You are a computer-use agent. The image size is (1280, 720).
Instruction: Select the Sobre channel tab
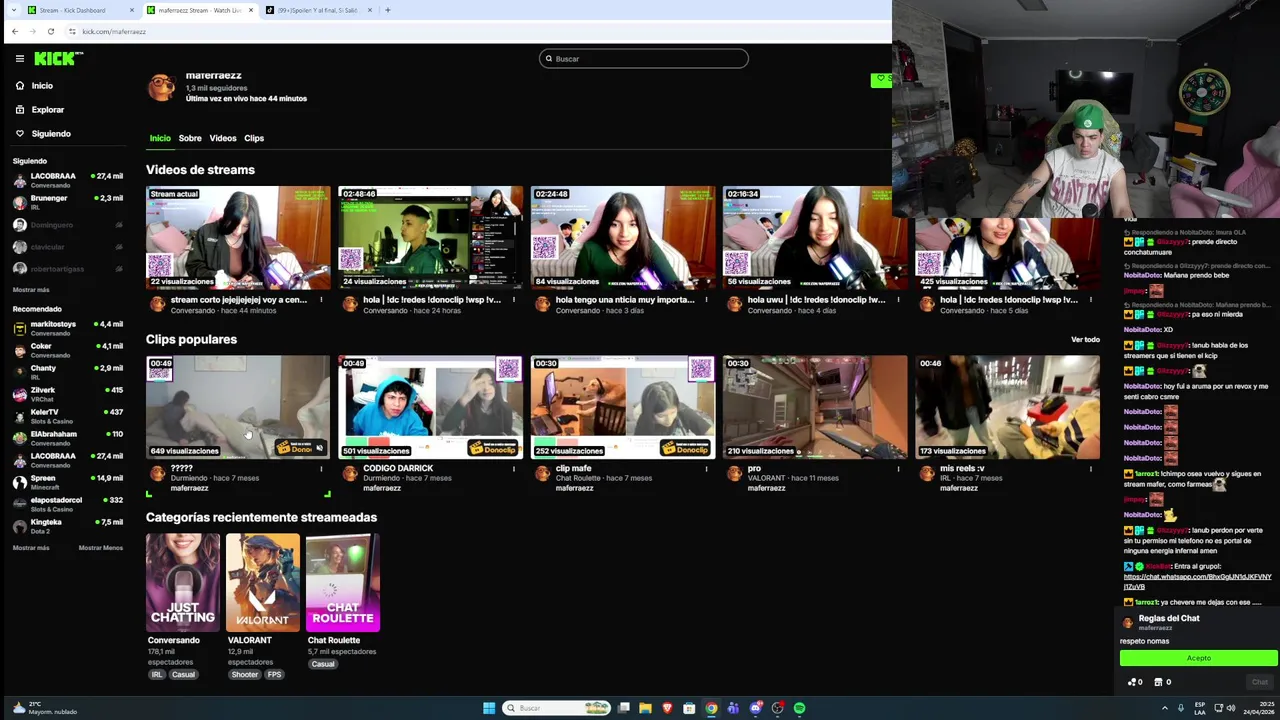pyautogui.click(x=190, y=138)
